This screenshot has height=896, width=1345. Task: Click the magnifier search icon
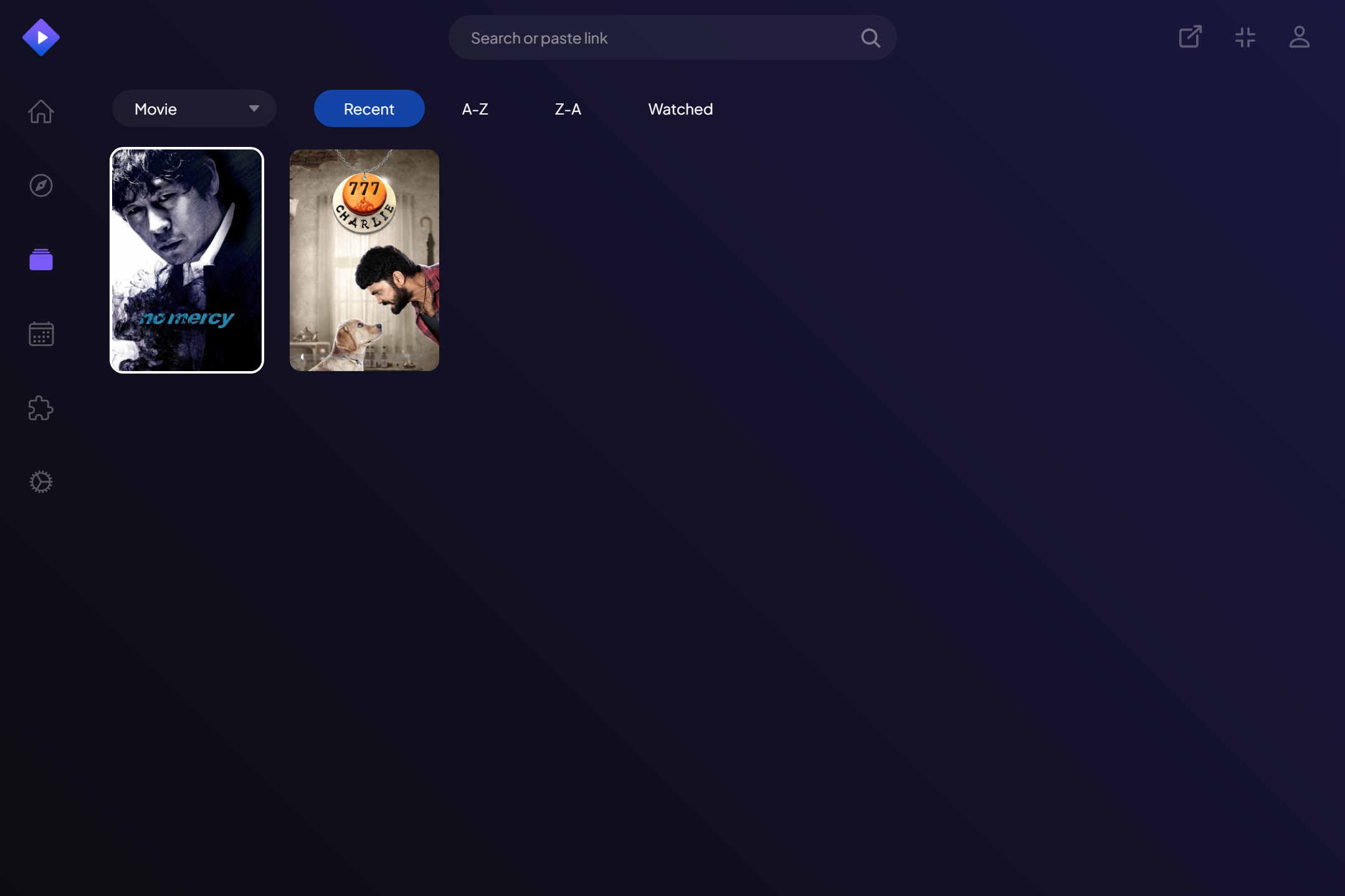pyautogui.click(x=870, y=38)
